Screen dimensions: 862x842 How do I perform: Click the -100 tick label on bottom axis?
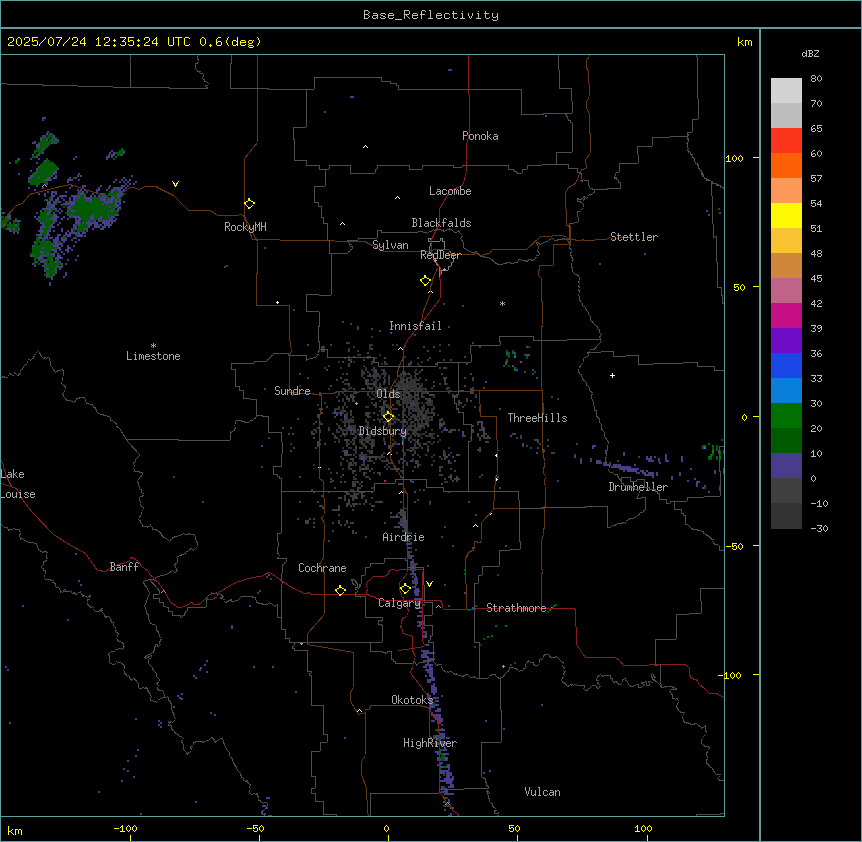pos(125,828)
